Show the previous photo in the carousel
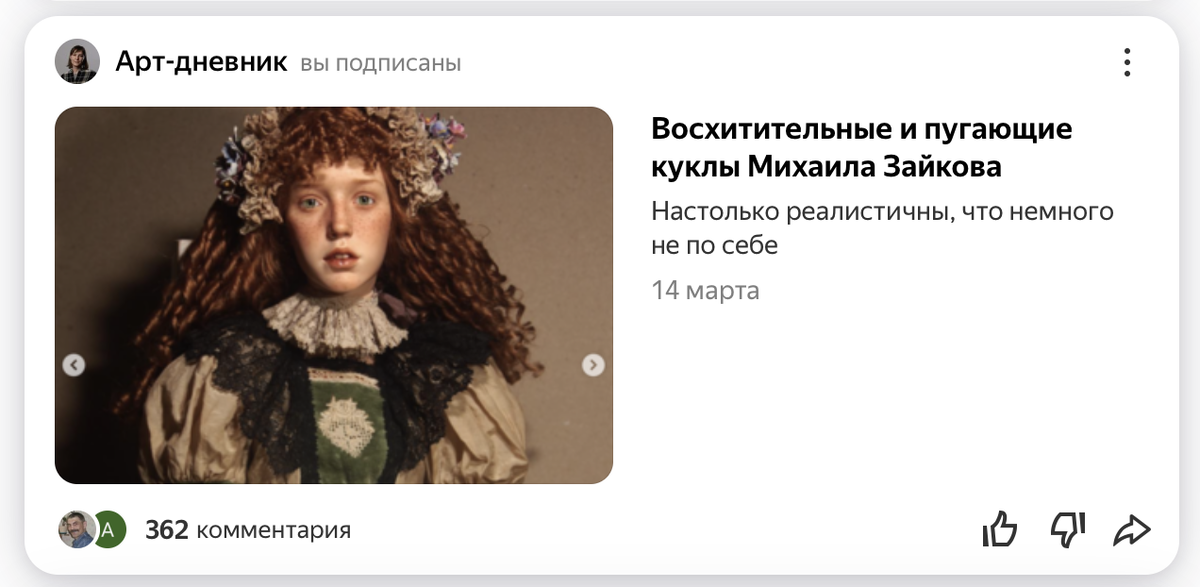The height and width of the screenshot is (587, 1200). tap(74, 365)
